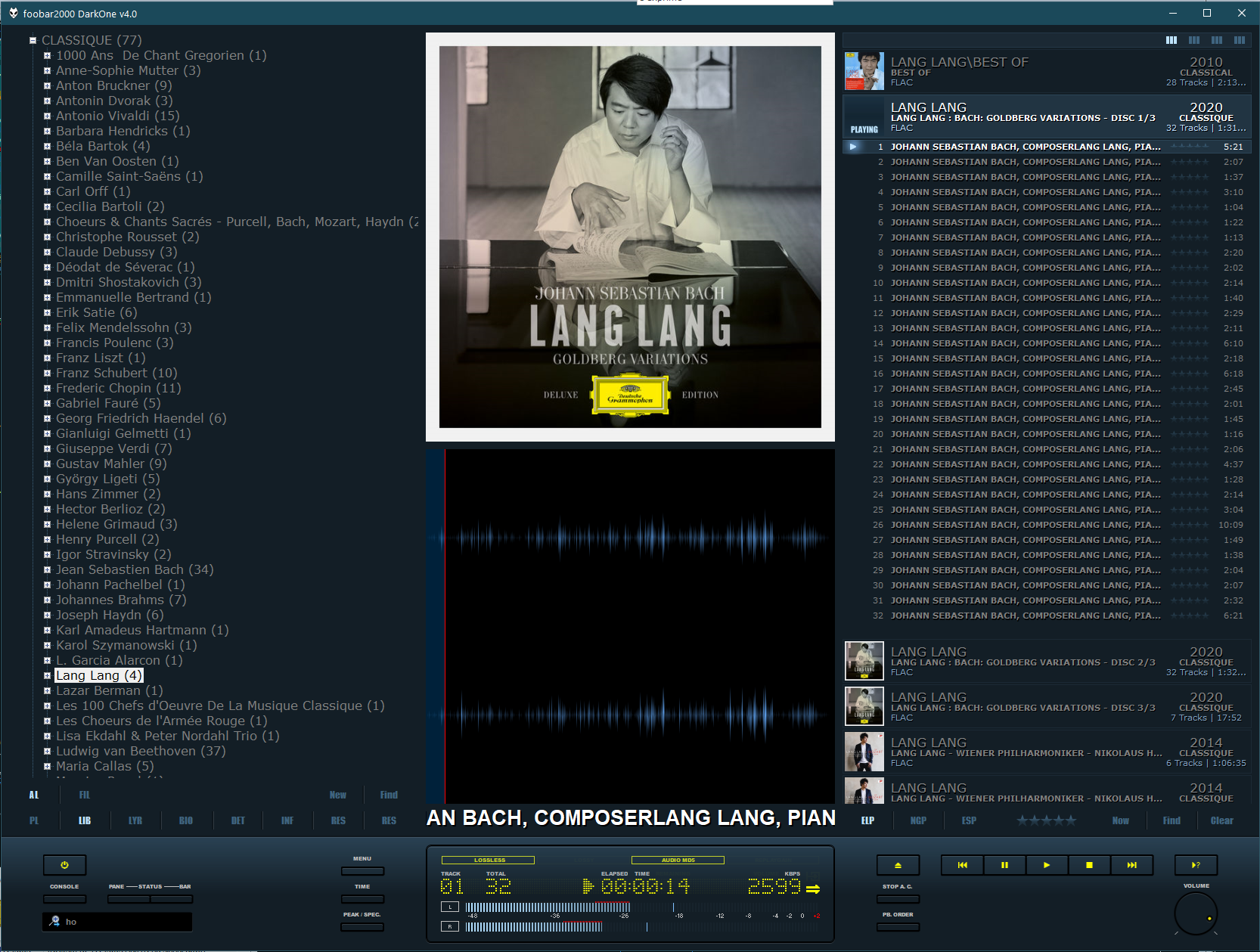This screenshot has width=1260, height=952.
Task: Click the foobar2000 icon in the title bar
Action: [13, 14]
